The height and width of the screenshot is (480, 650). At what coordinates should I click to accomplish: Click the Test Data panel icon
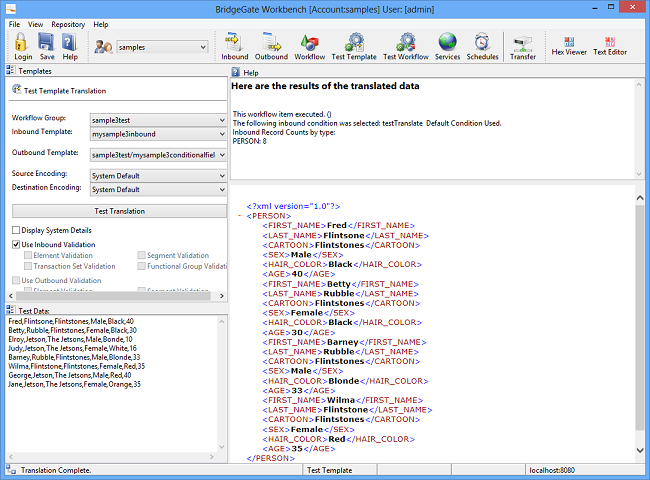coord(11,310)
